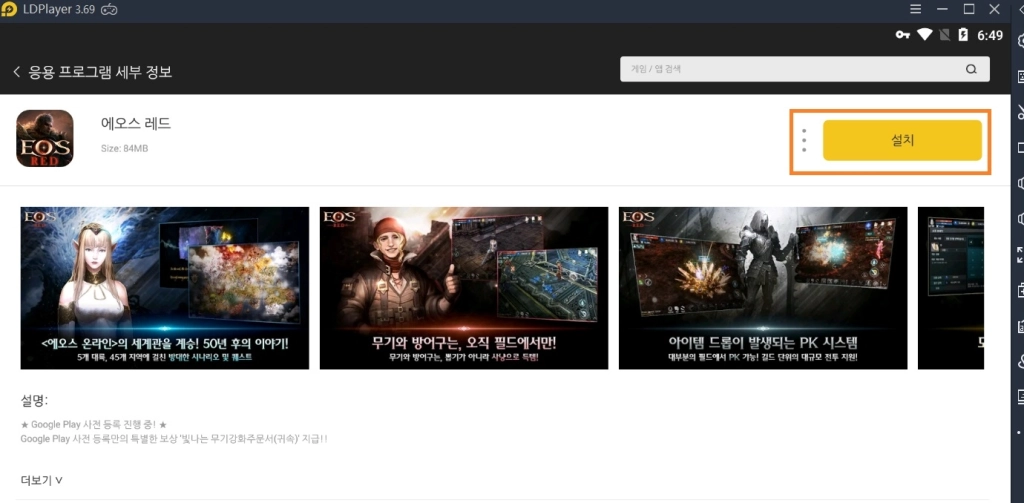The height and width of the screenshot is (503, 1024).
Task: Open the LDPlayer hamburger menu
Action: [x=916, y=9]
